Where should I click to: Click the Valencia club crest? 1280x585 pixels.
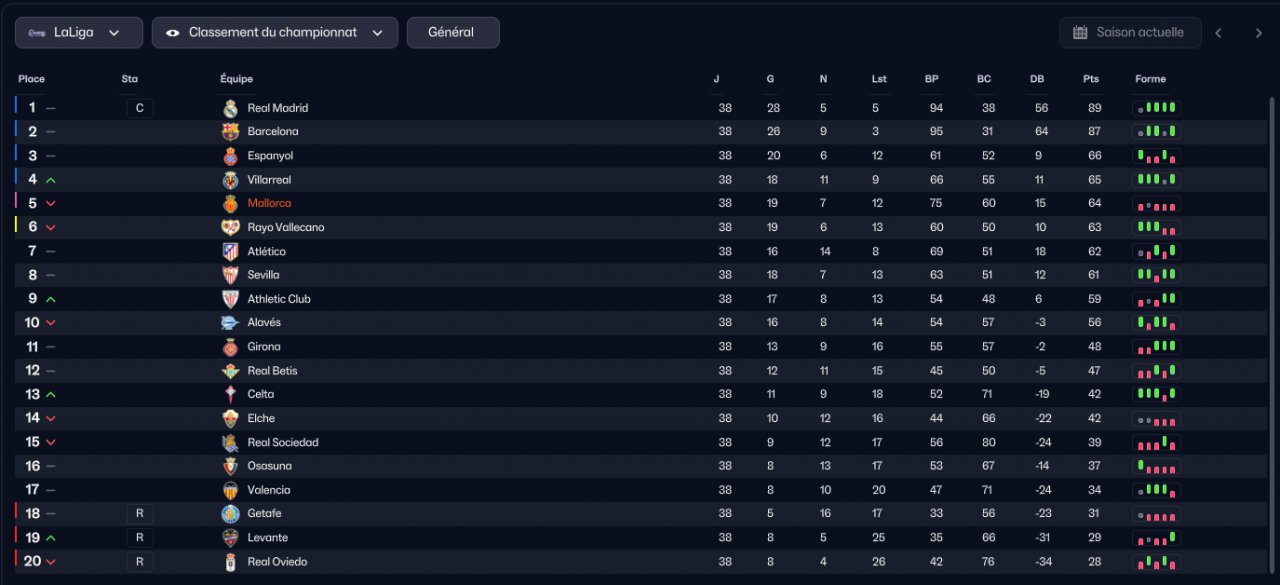pos(230,490)
